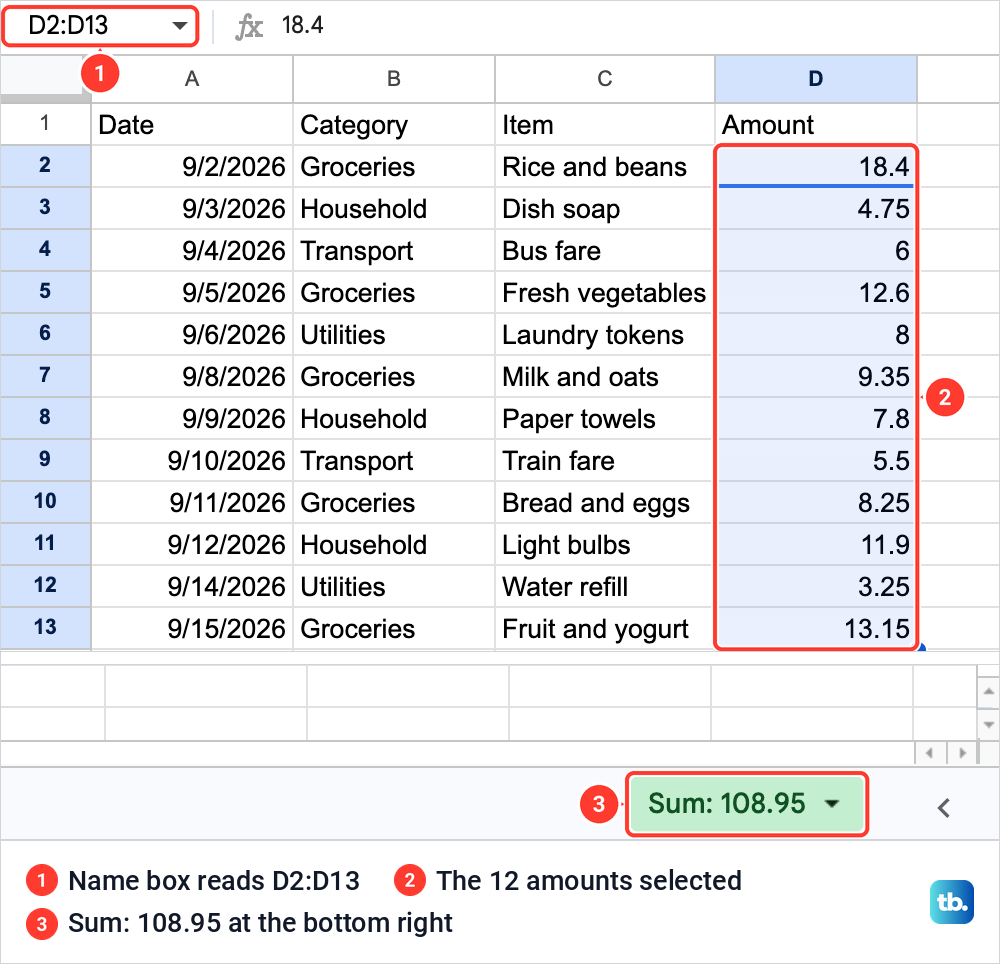Click the Item header cell
Image resolution: width=1000 pixels, height=964 pixels.
605,124
